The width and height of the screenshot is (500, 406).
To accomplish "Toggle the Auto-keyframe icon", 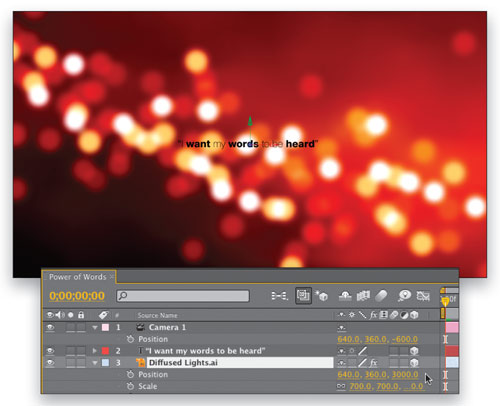I will (x=423, y=296).
